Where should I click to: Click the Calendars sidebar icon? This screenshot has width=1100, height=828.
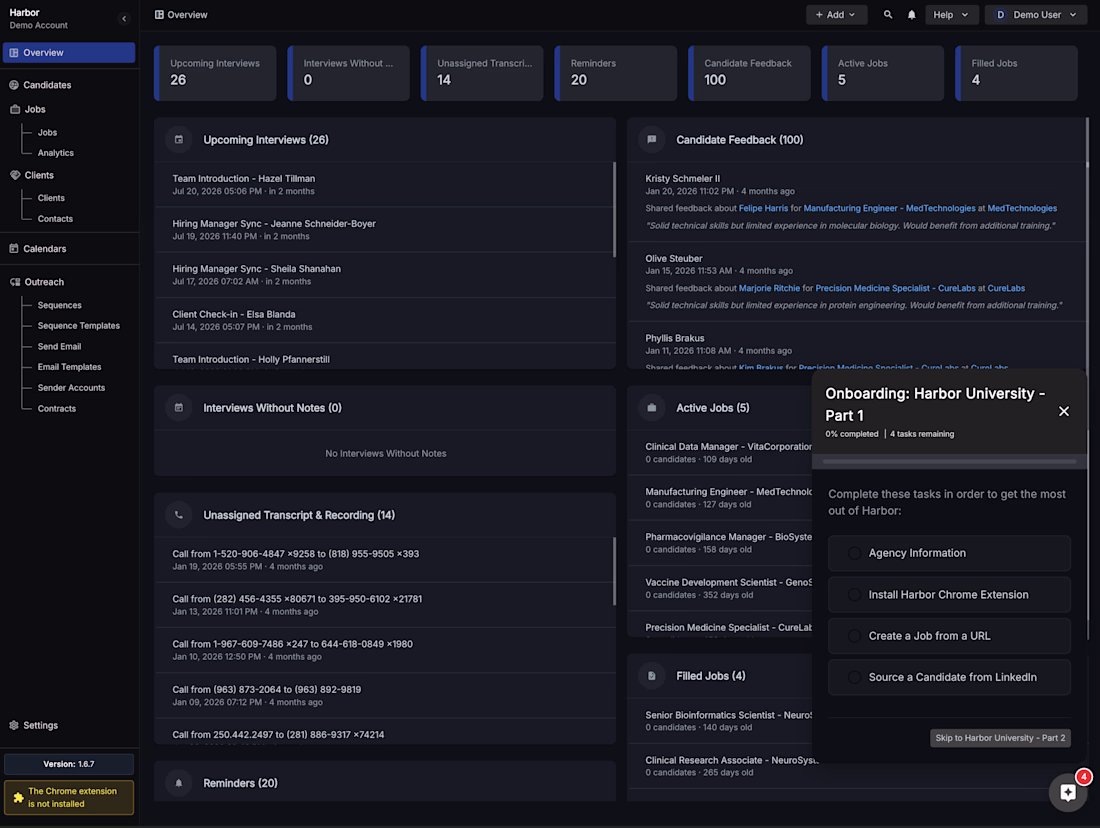coord(14,248)
